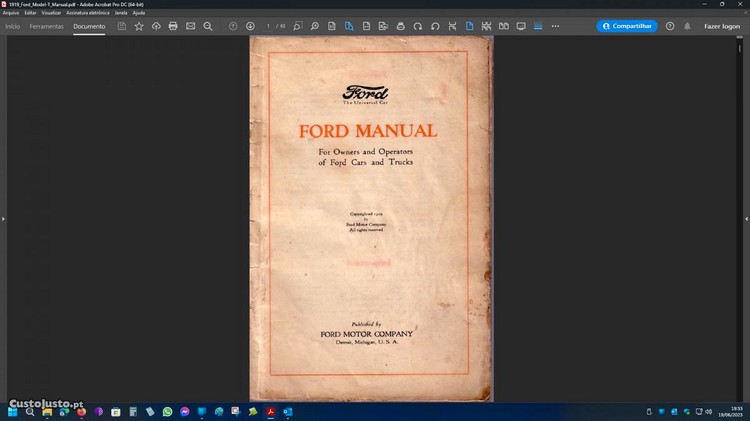750x421 pixels.
Task: Switch to the Início tab
Action: tap(13, 26)
